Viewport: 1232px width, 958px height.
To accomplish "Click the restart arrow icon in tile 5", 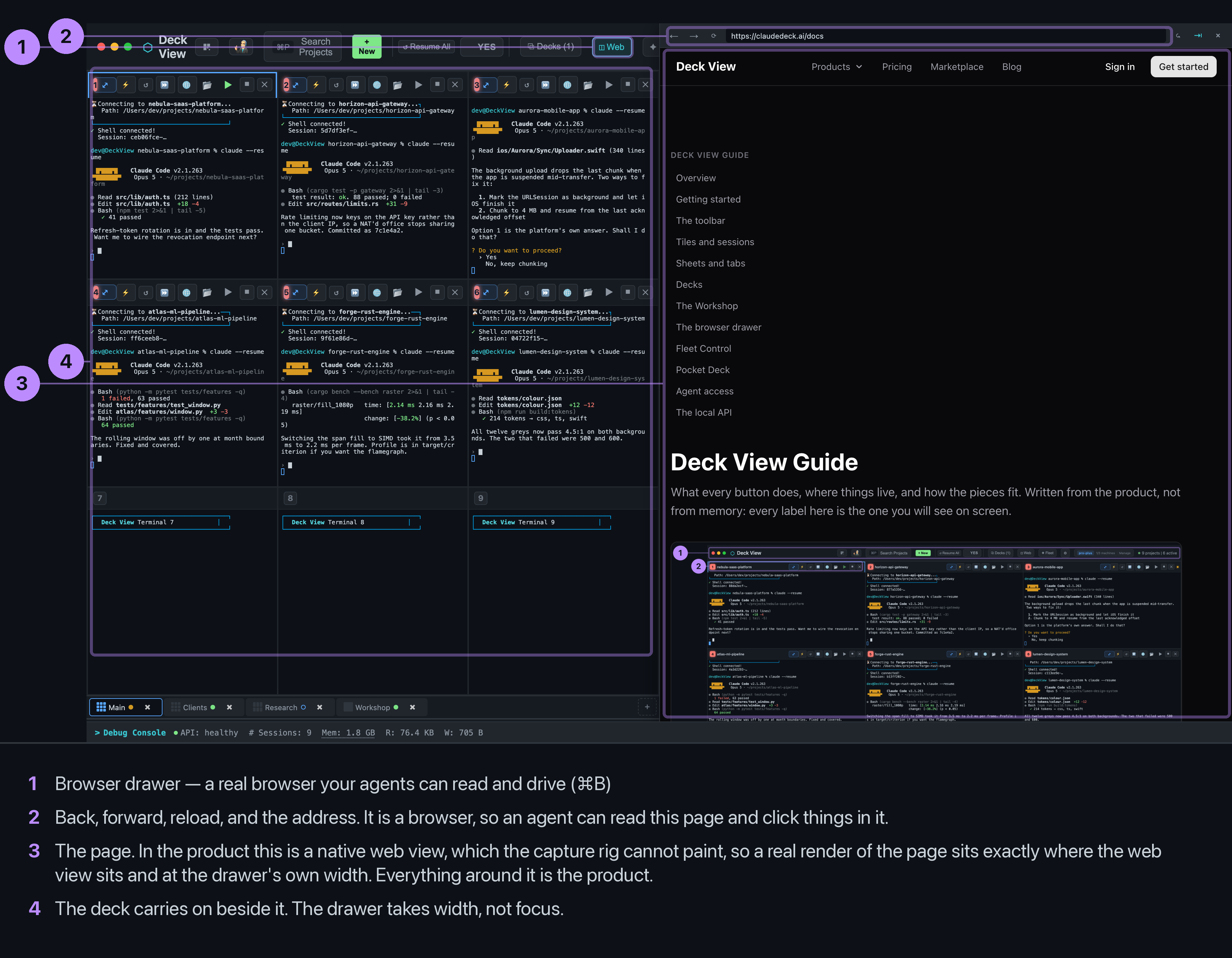I will coord(336,293).
